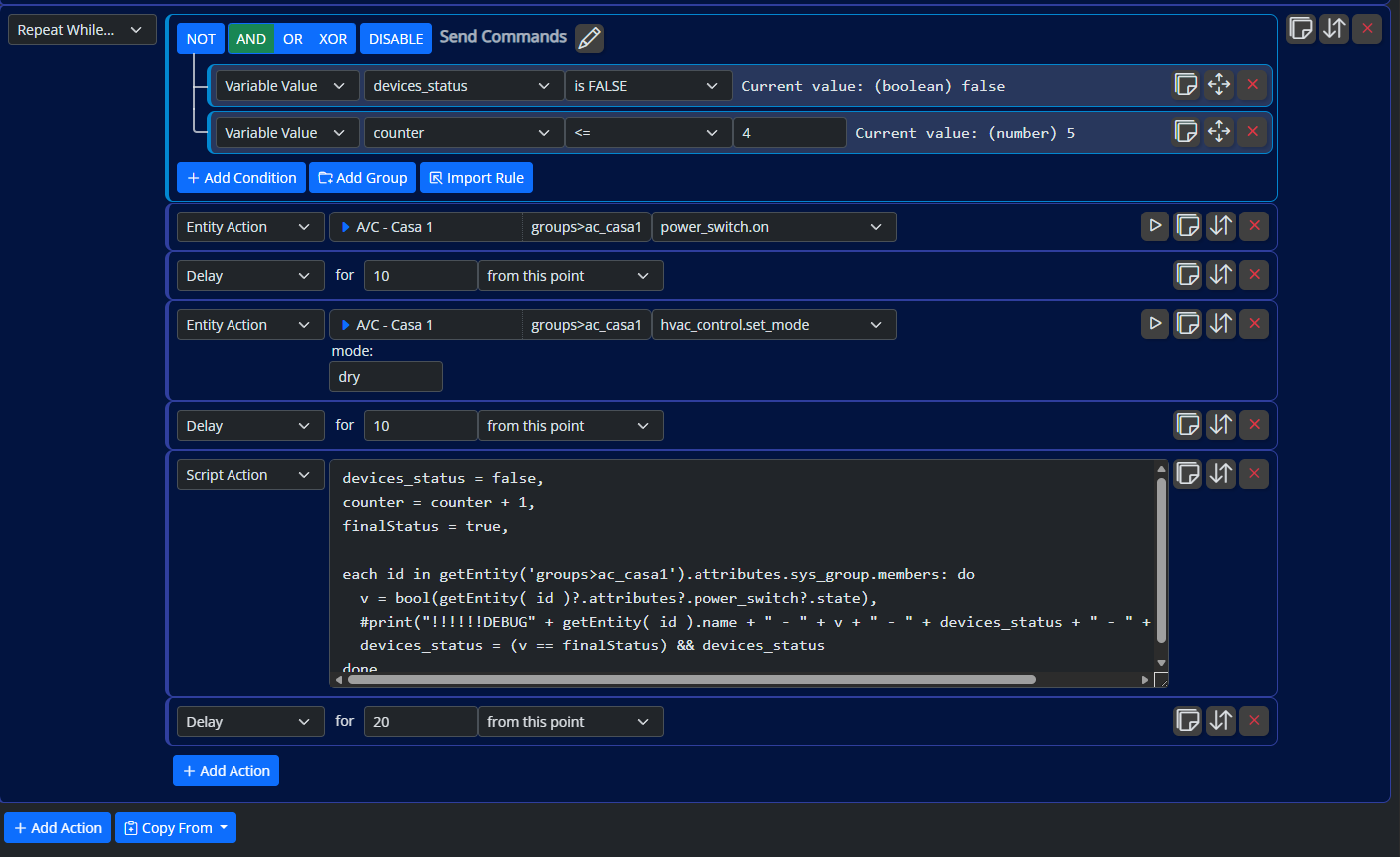Click the note icon on Script Action row

point(1187,474)
